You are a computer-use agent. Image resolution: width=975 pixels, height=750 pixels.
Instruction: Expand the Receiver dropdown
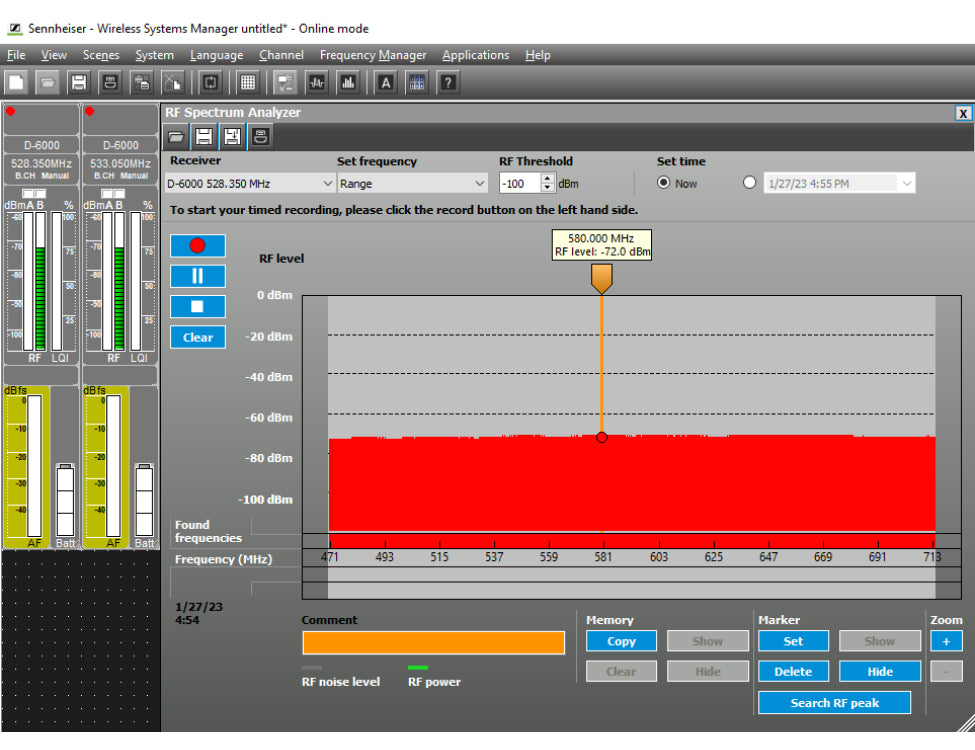(x=328, y=184)
